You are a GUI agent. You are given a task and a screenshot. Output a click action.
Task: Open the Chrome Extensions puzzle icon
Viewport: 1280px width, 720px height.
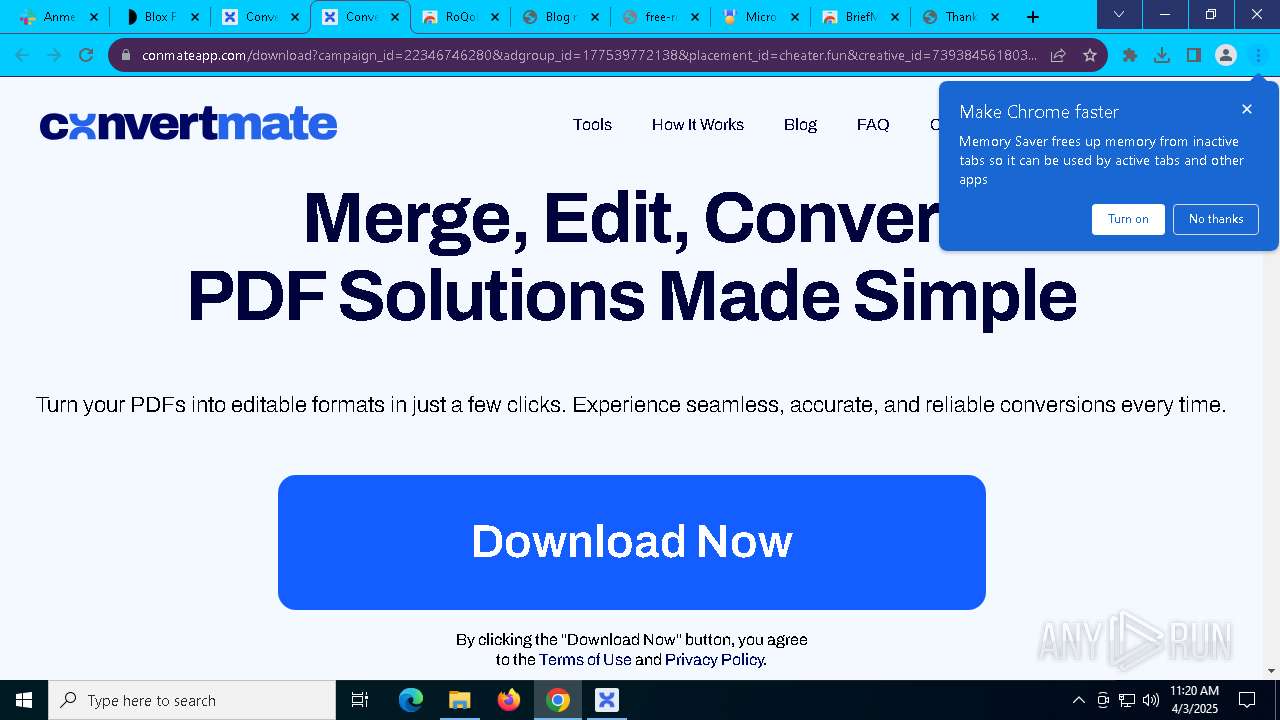coord(1130,55)
